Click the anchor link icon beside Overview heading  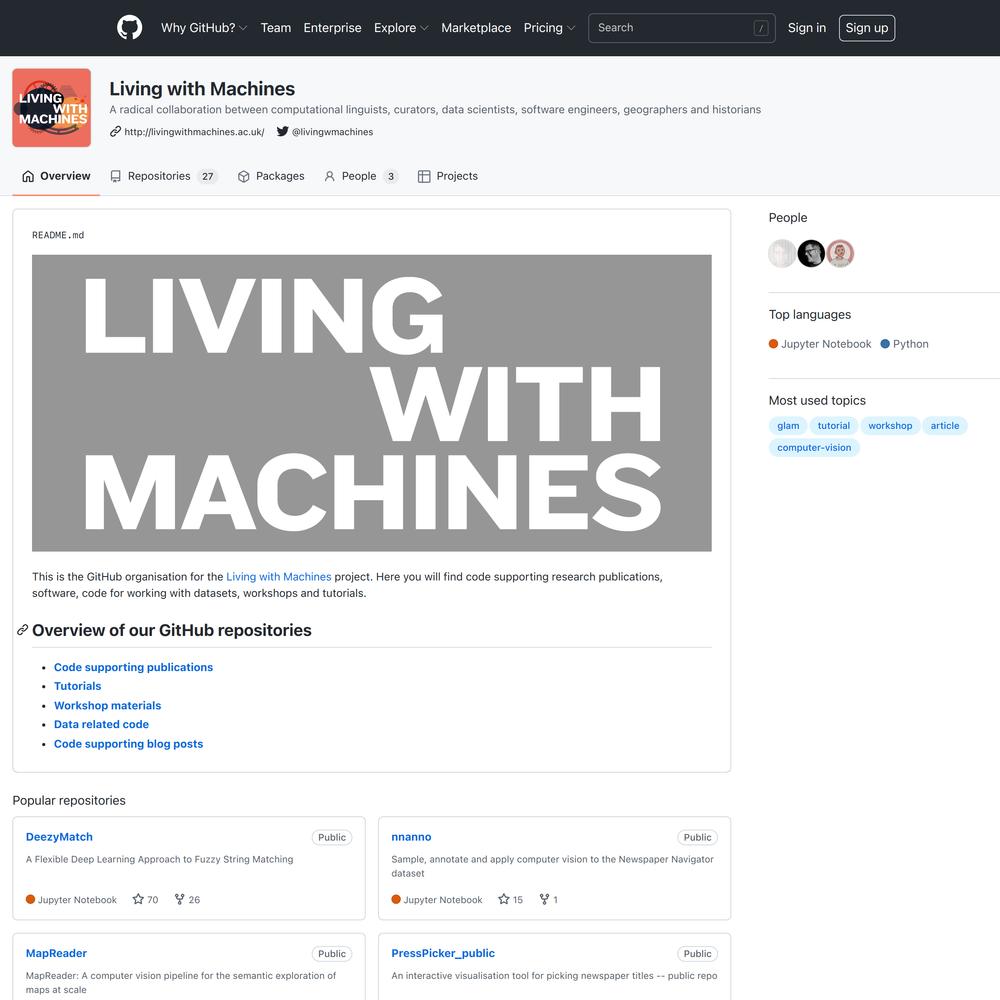coord(22,630)
